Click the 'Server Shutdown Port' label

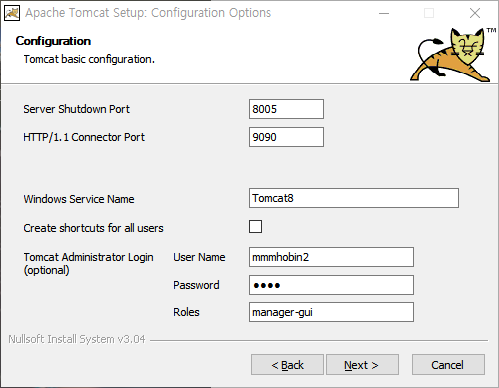76,109
